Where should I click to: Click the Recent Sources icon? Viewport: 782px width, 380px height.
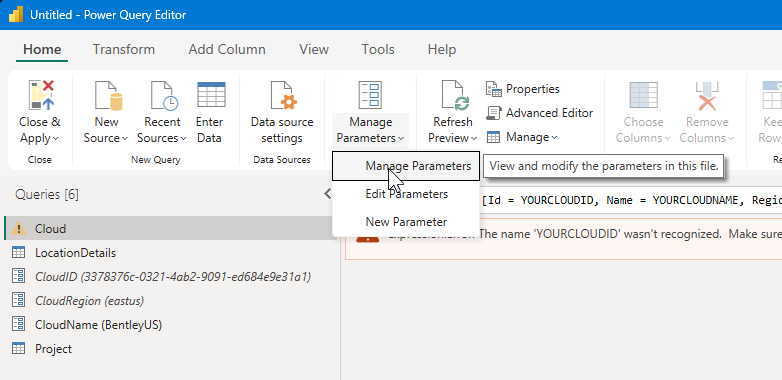pyautogui.click(x=164, y=96)
